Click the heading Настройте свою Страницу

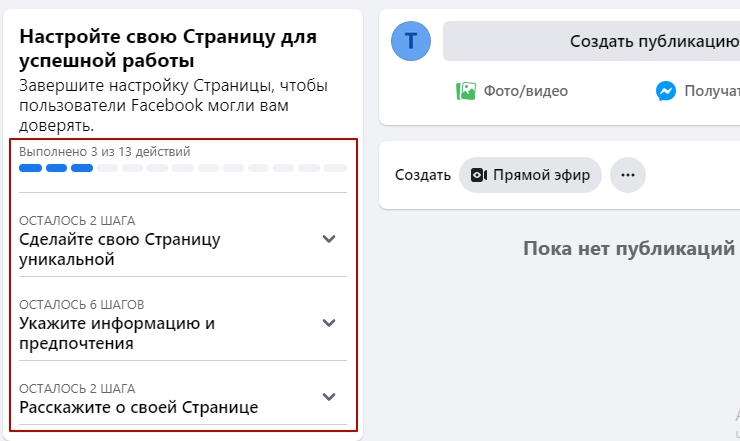(168, 48)
